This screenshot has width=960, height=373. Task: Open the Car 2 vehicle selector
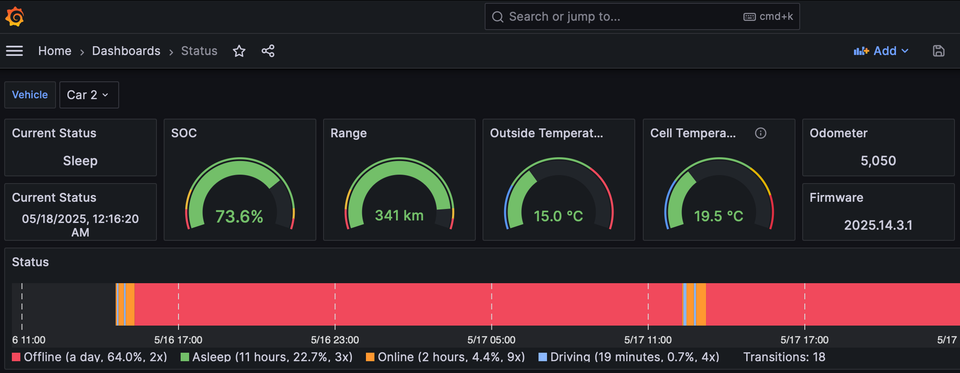point(89,95)
